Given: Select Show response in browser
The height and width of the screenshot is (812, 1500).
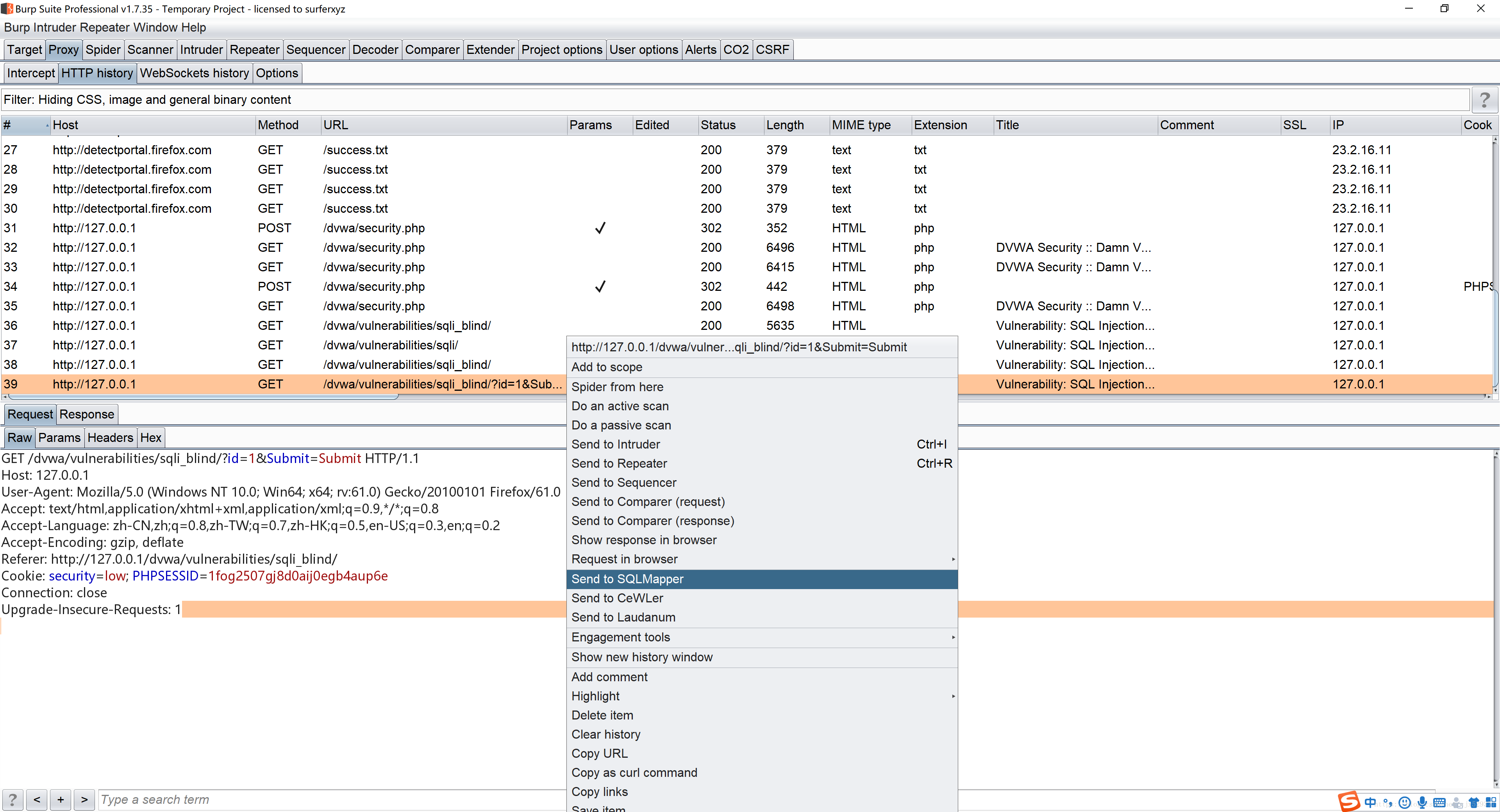Looking at the screenshot, I should click(x=762, y=540).
